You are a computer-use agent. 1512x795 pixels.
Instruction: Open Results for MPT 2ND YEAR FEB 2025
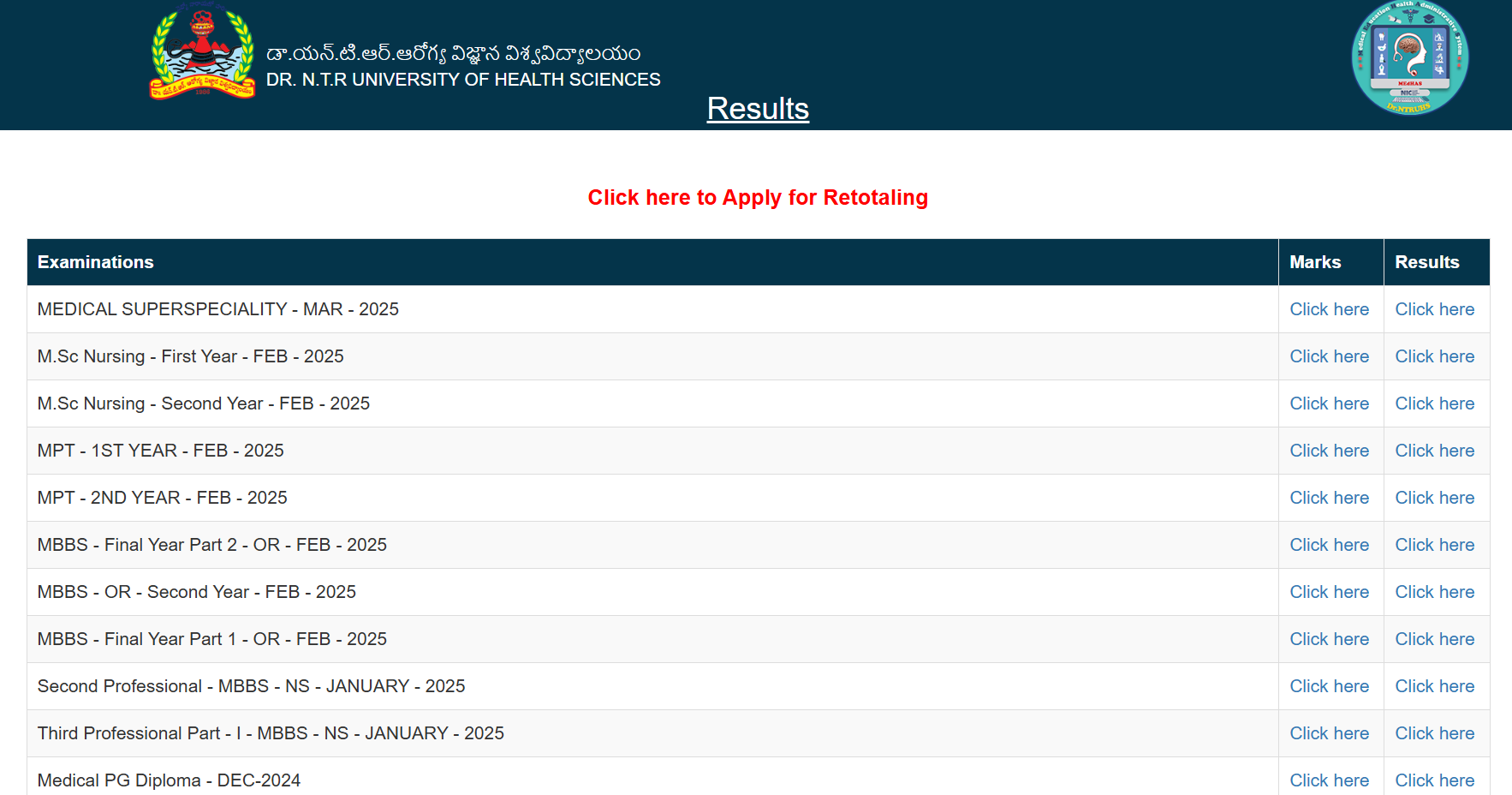(x=1434, y=498)
